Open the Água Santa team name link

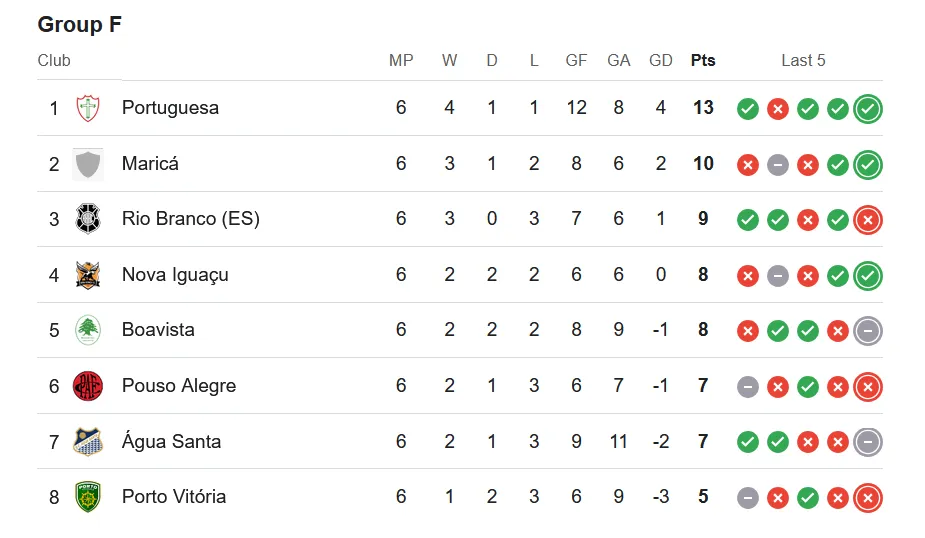pos(171,441)
